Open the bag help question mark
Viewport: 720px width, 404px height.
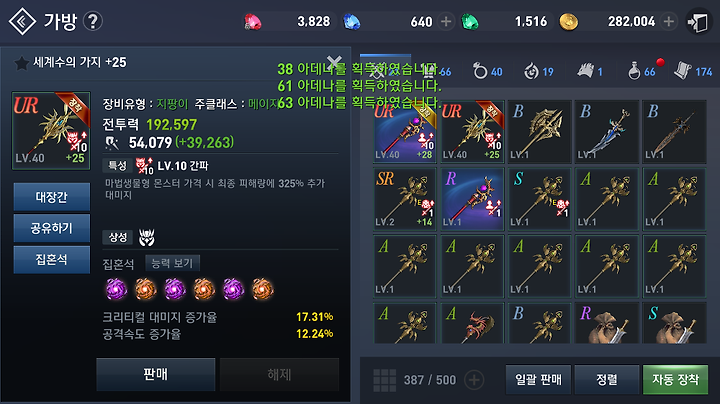93,22
